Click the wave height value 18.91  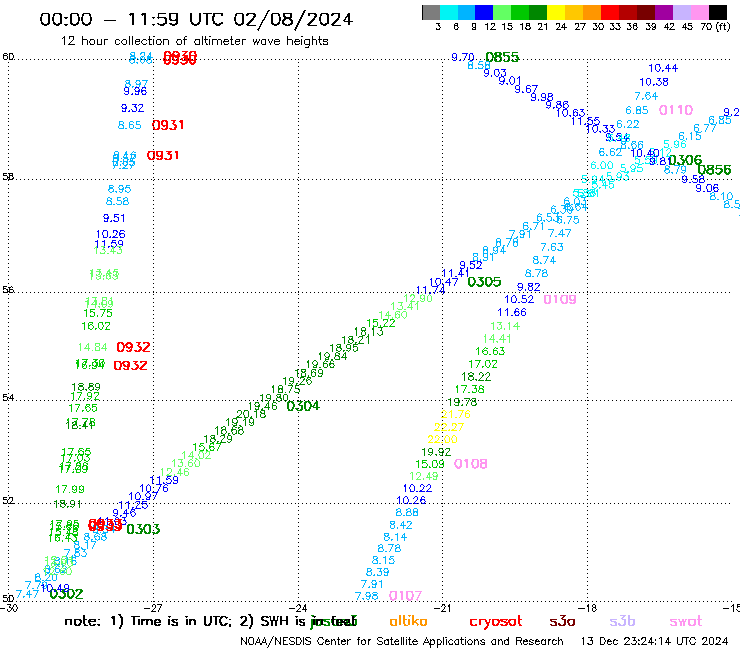pos(67,504)
